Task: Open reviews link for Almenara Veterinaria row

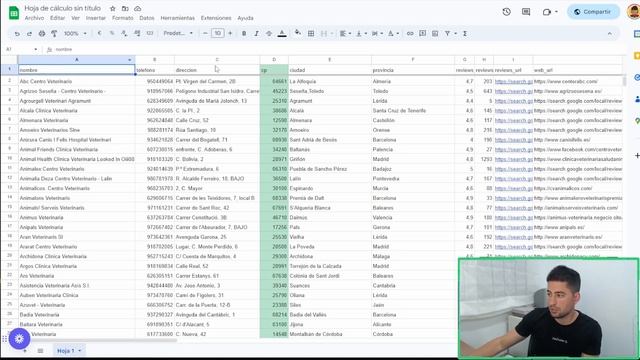Action: click(x=513, y=120)
